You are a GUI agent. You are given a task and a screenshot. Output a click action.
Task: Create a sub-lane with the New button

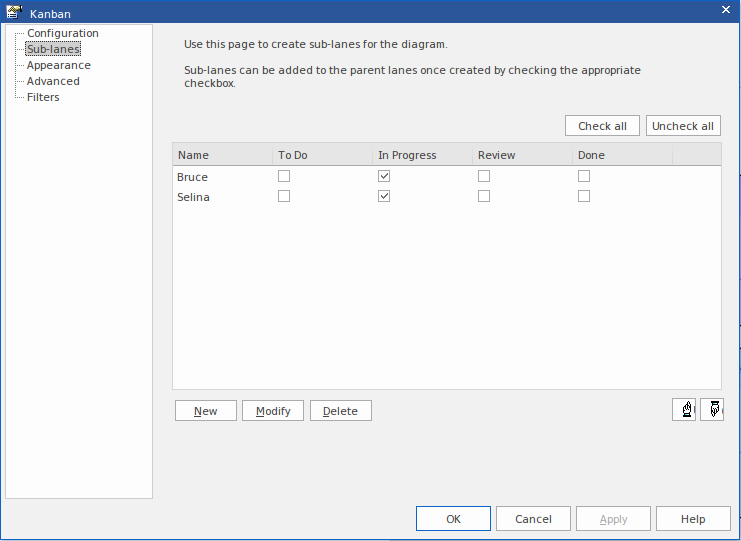click(x=206, y=411)
